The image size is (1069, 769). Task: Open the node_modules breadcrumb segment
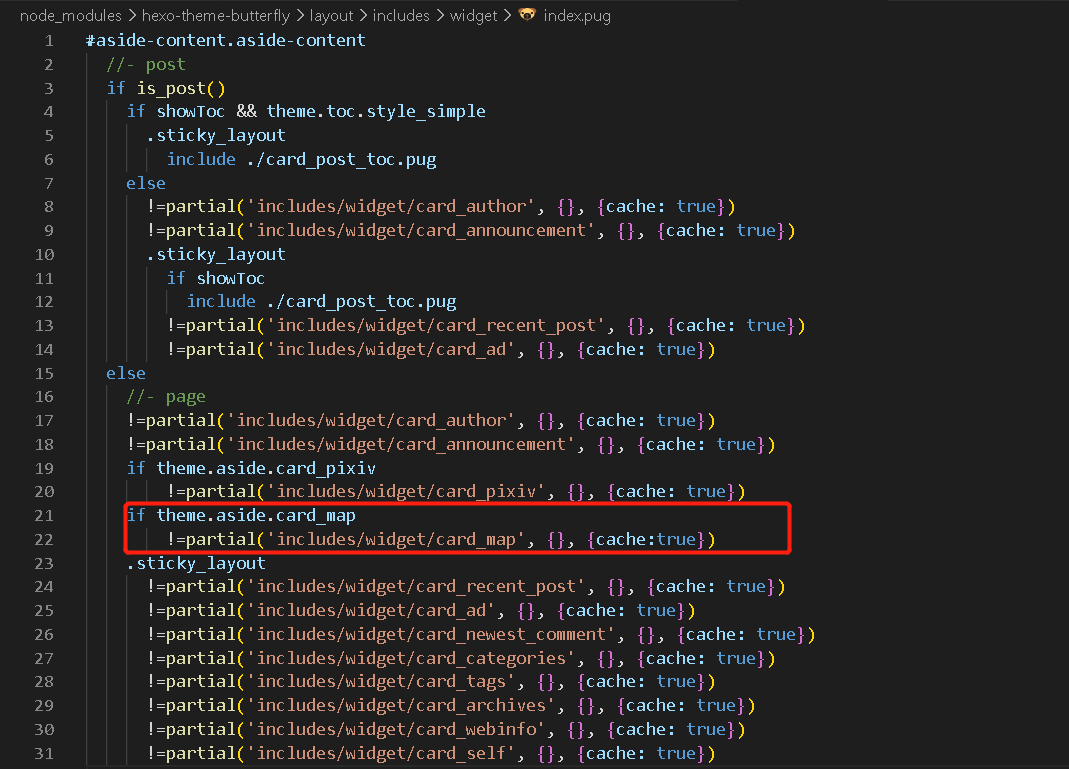tap(64, 16)
